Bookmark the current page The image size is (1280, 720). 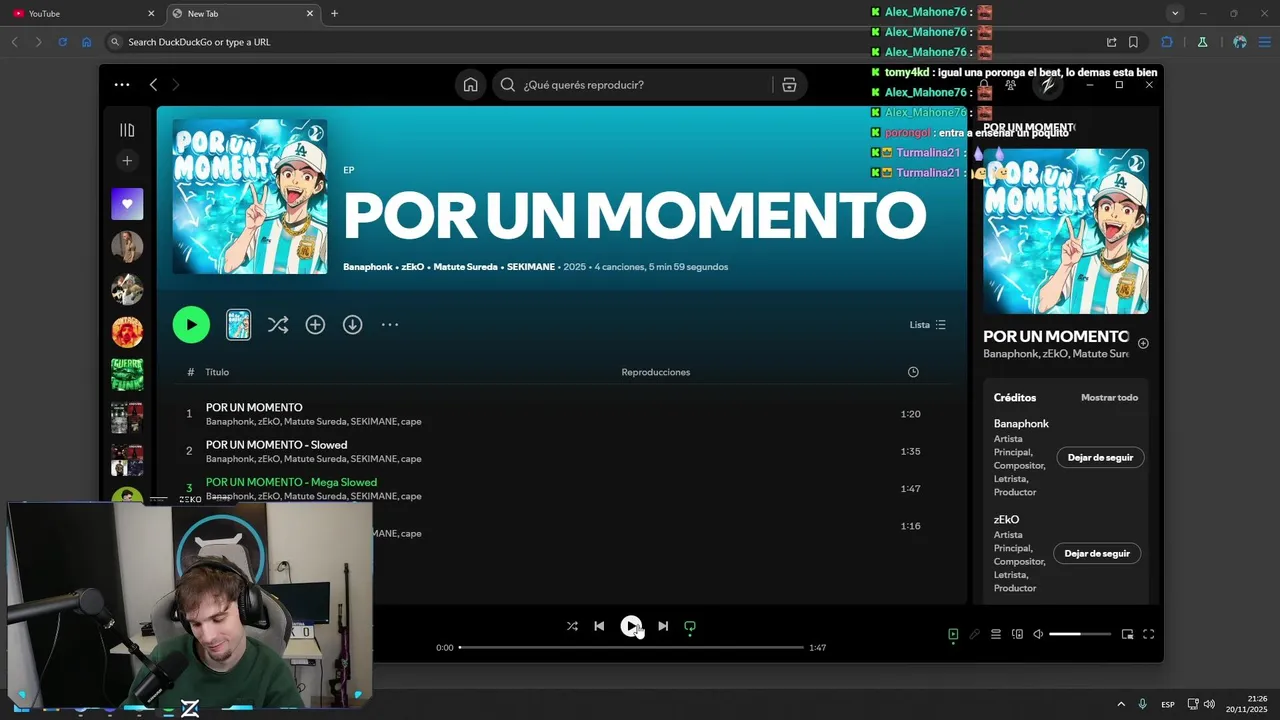click(x=1133, y=42)
